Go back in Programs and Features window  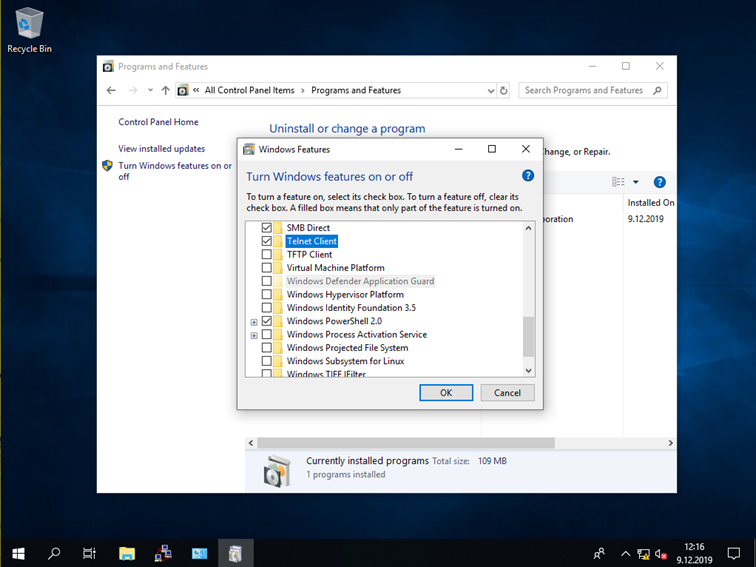(111, 90)
